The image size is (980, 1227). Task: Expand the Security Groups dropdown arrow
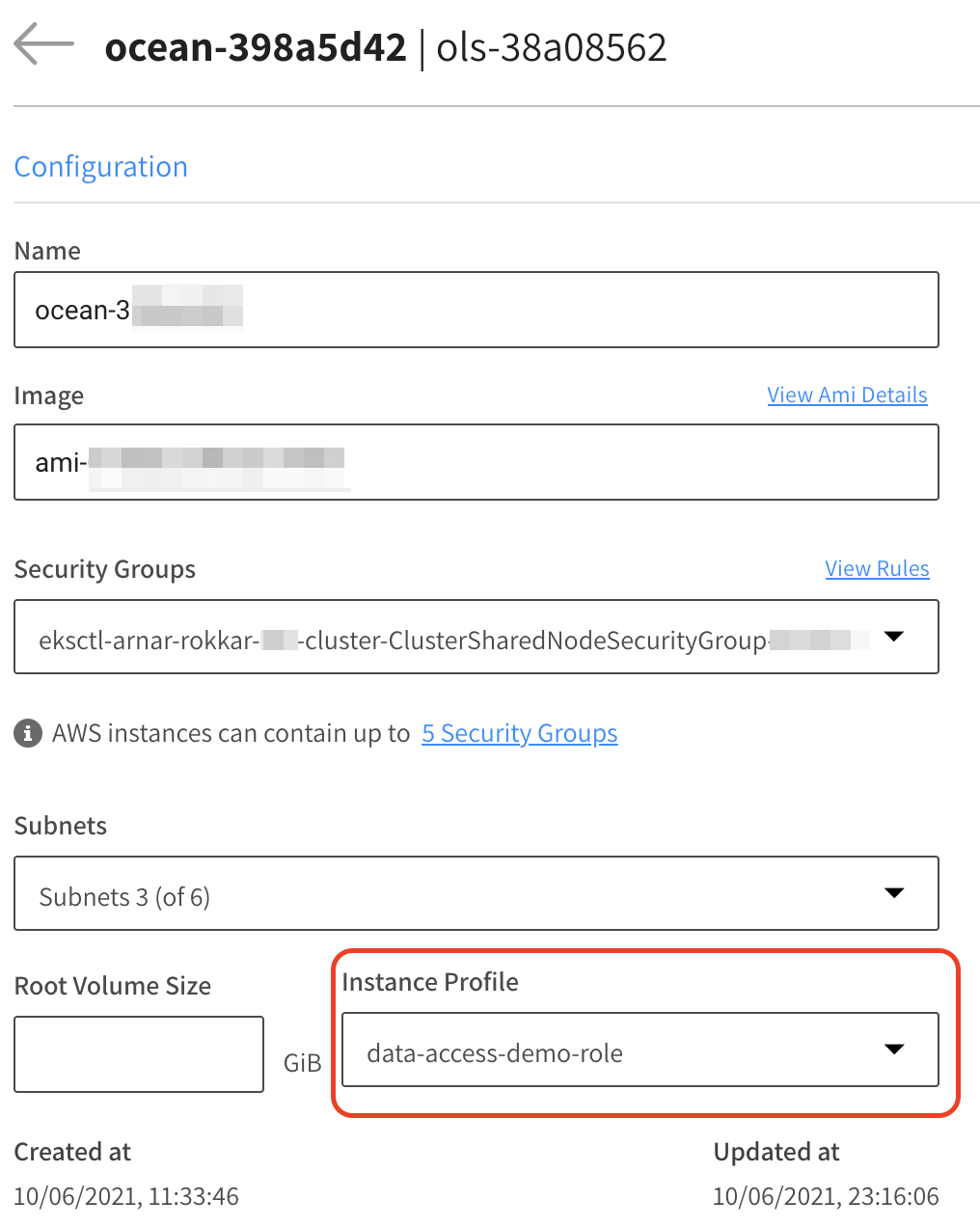click(x=894, y=637)
